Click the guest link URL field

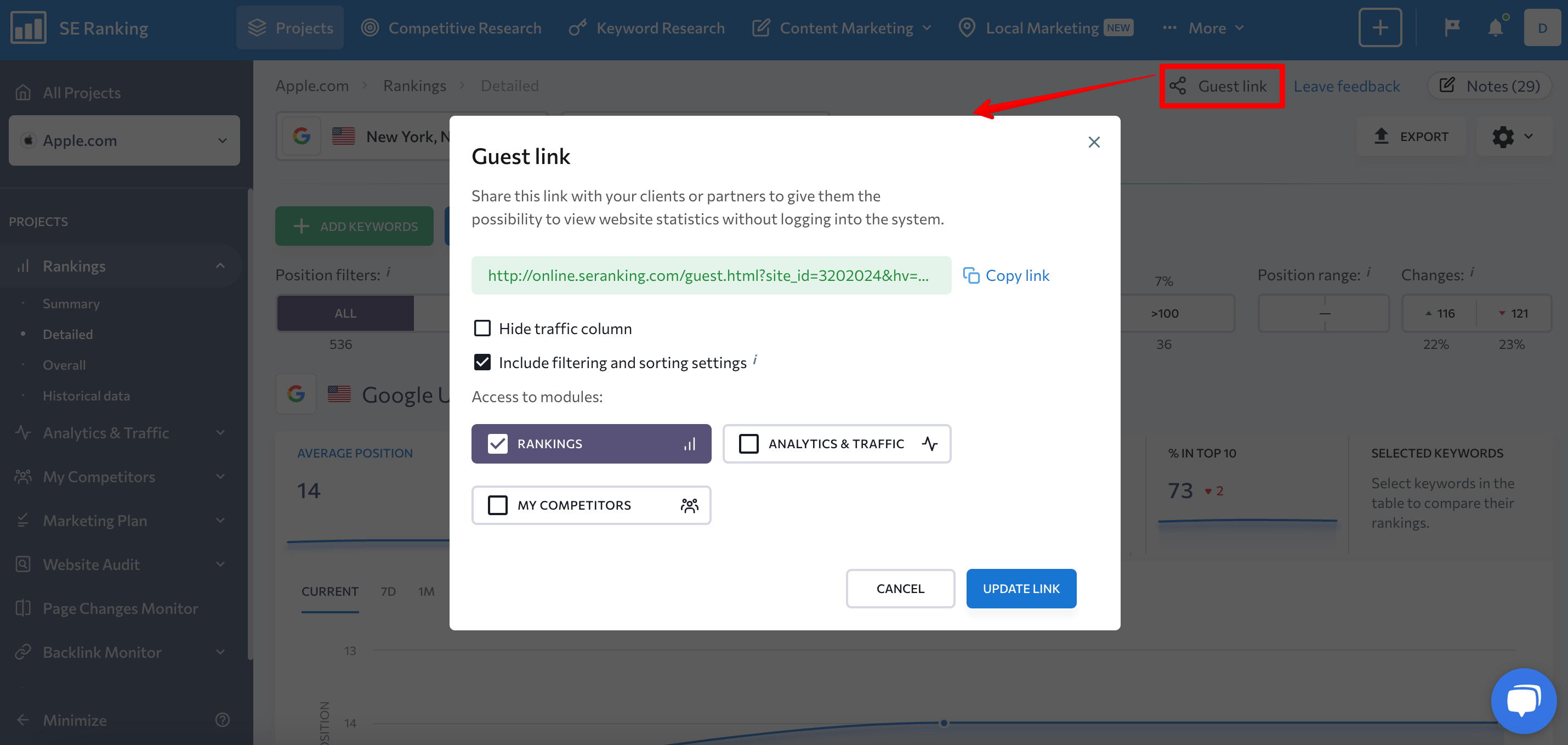711,275
